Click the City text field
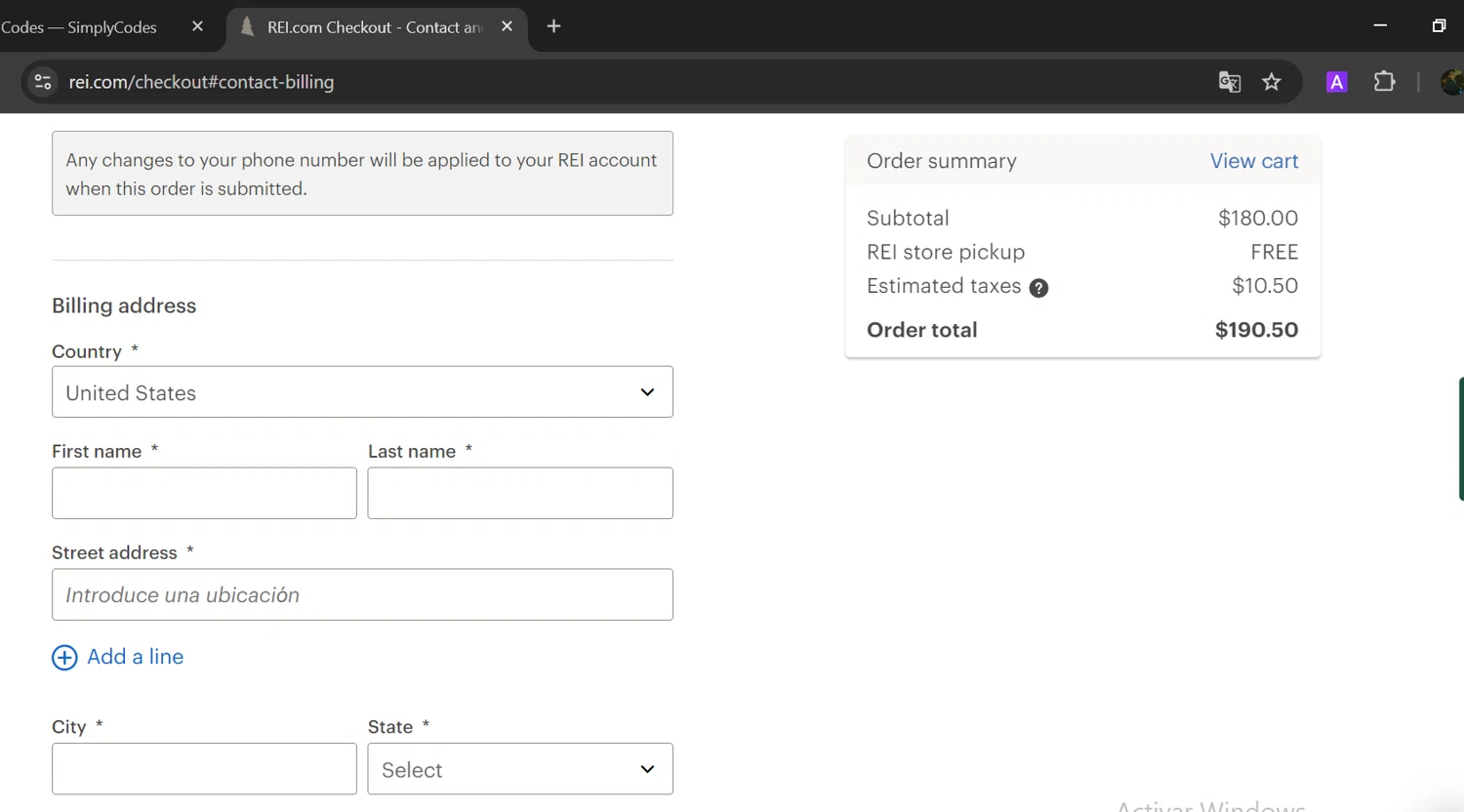 point(204,769)
